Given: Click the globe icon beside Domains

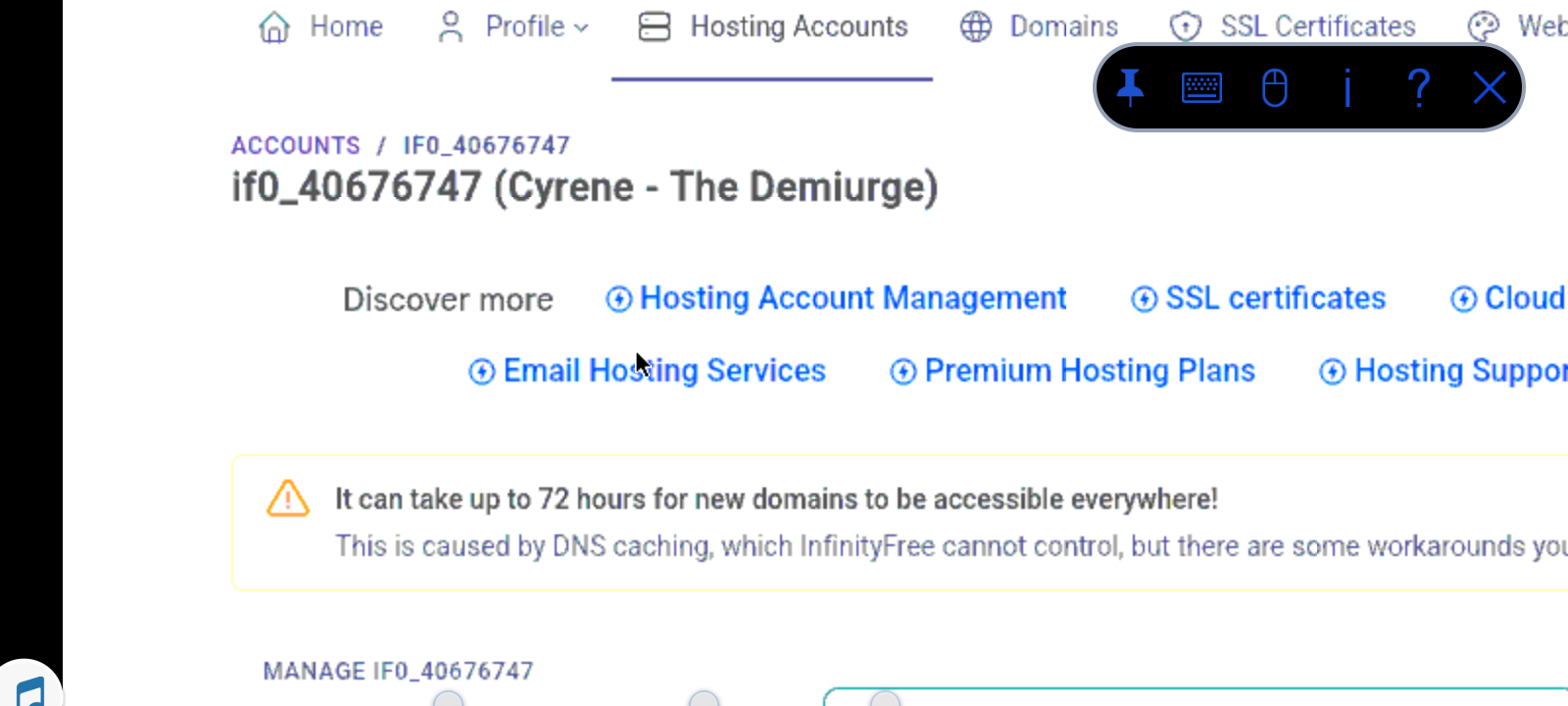Looking at the screenshot, I should point(975,27).
